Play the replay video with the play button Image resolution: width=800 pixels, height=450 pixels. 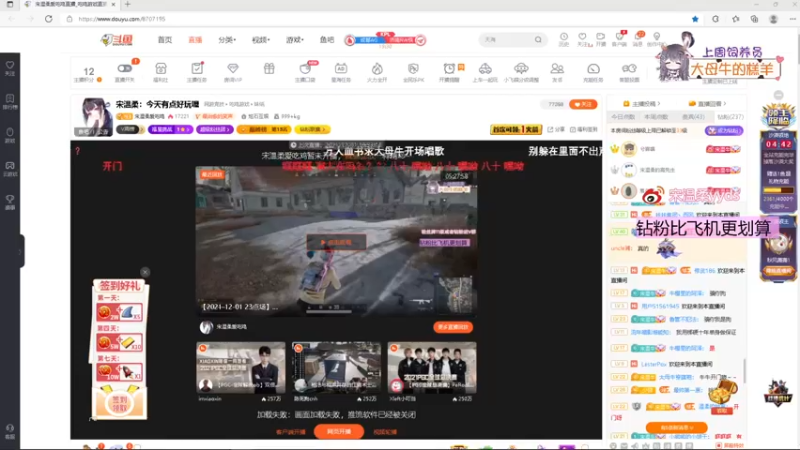(x=336, y=242)
